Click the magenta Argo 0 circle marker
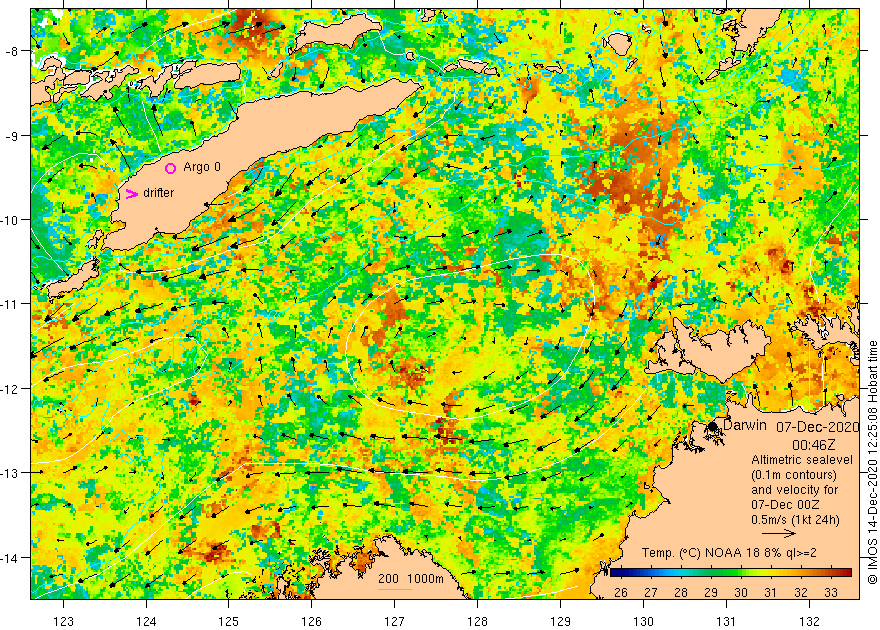This screenshot has height=630, width=880. (x=171, y=168)
